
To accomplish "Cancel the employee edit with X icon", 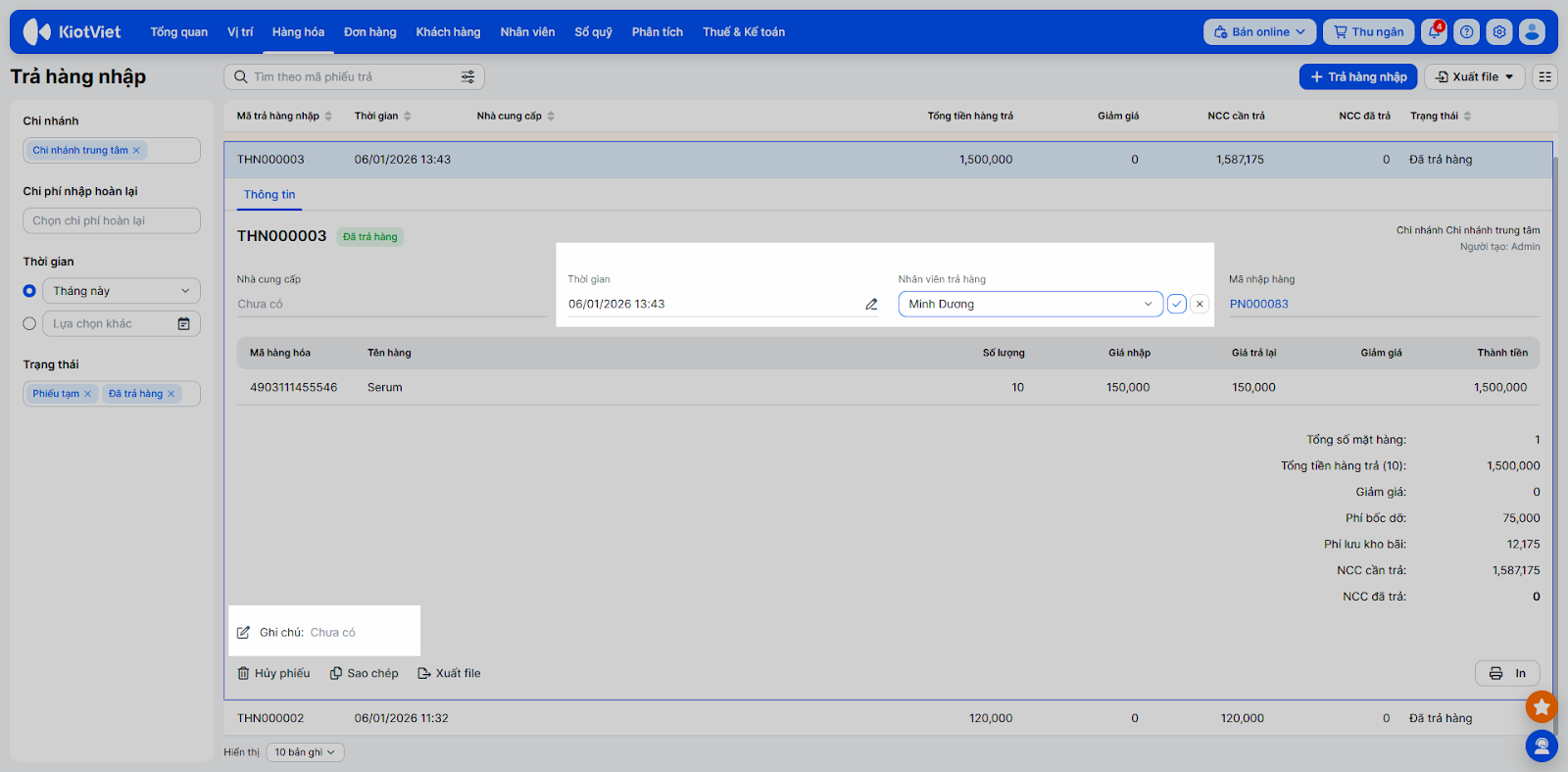I will click(x=1200, y=305).
